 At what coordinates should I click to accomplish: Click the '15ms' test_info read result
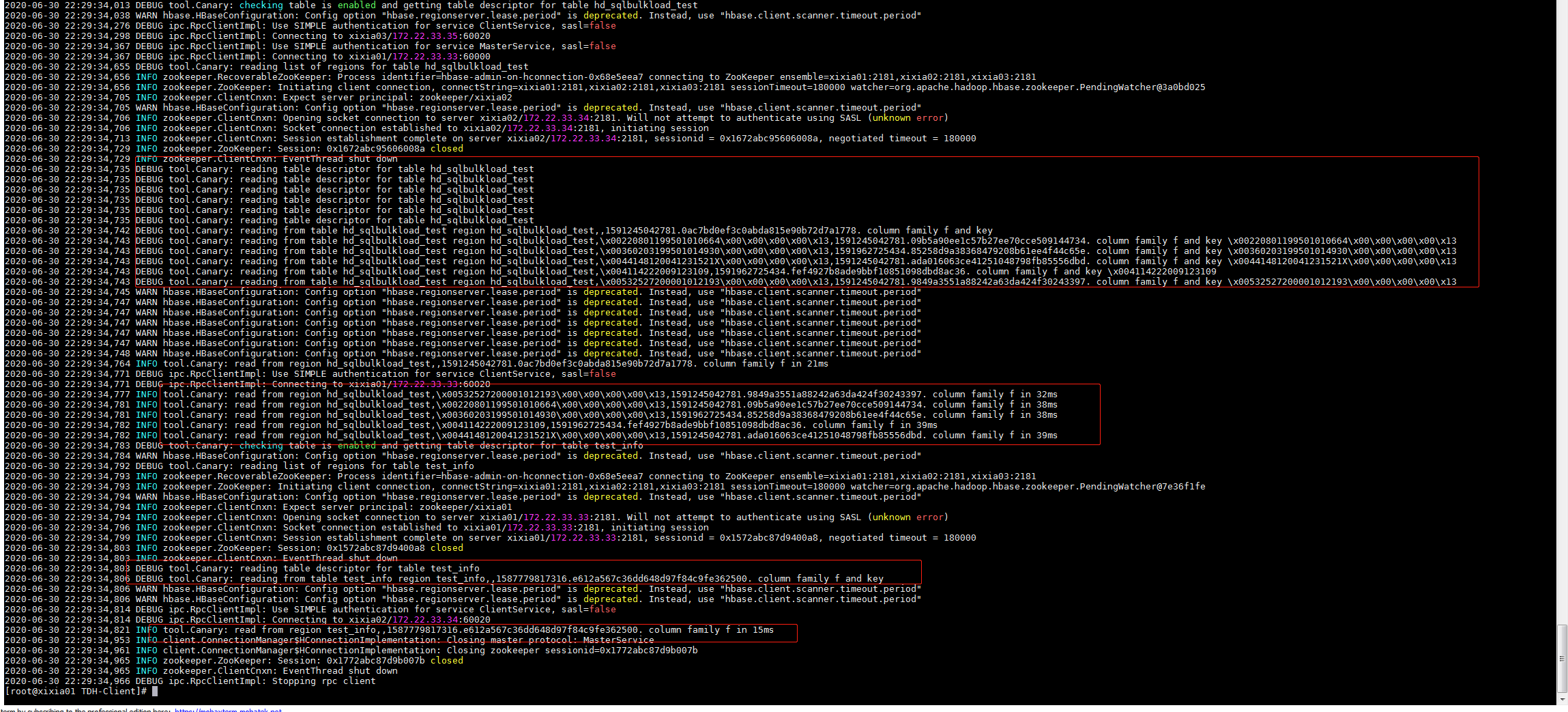(763, 630)
